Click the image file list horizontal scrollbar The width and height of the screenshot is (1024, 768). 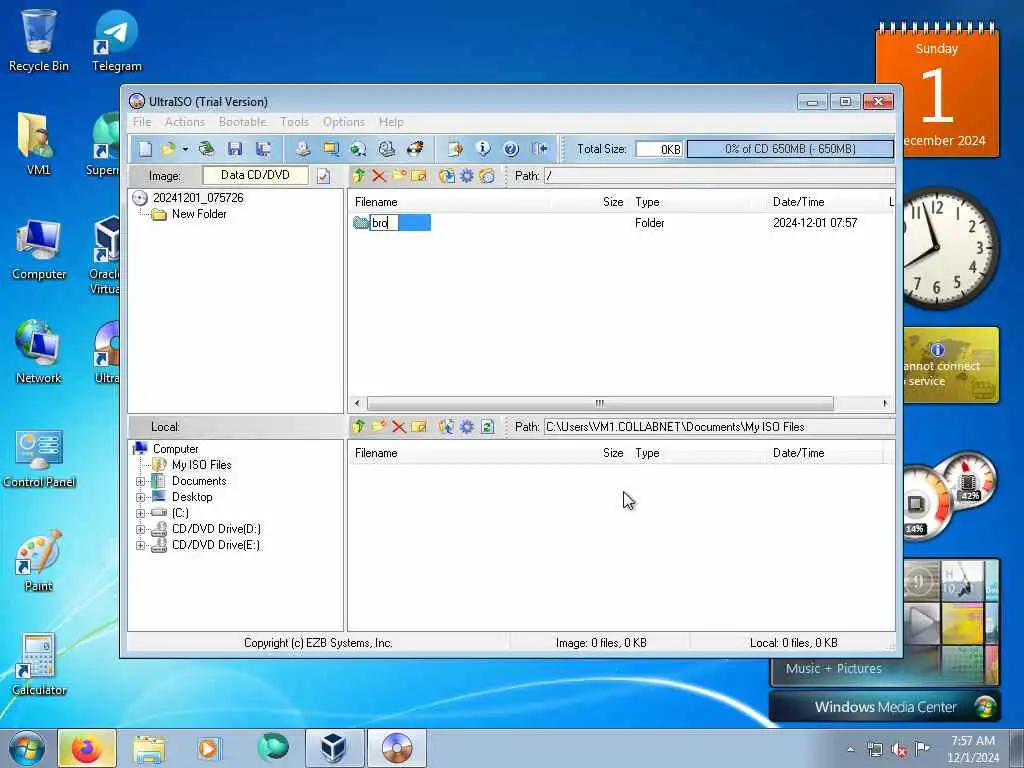point(600,403)
